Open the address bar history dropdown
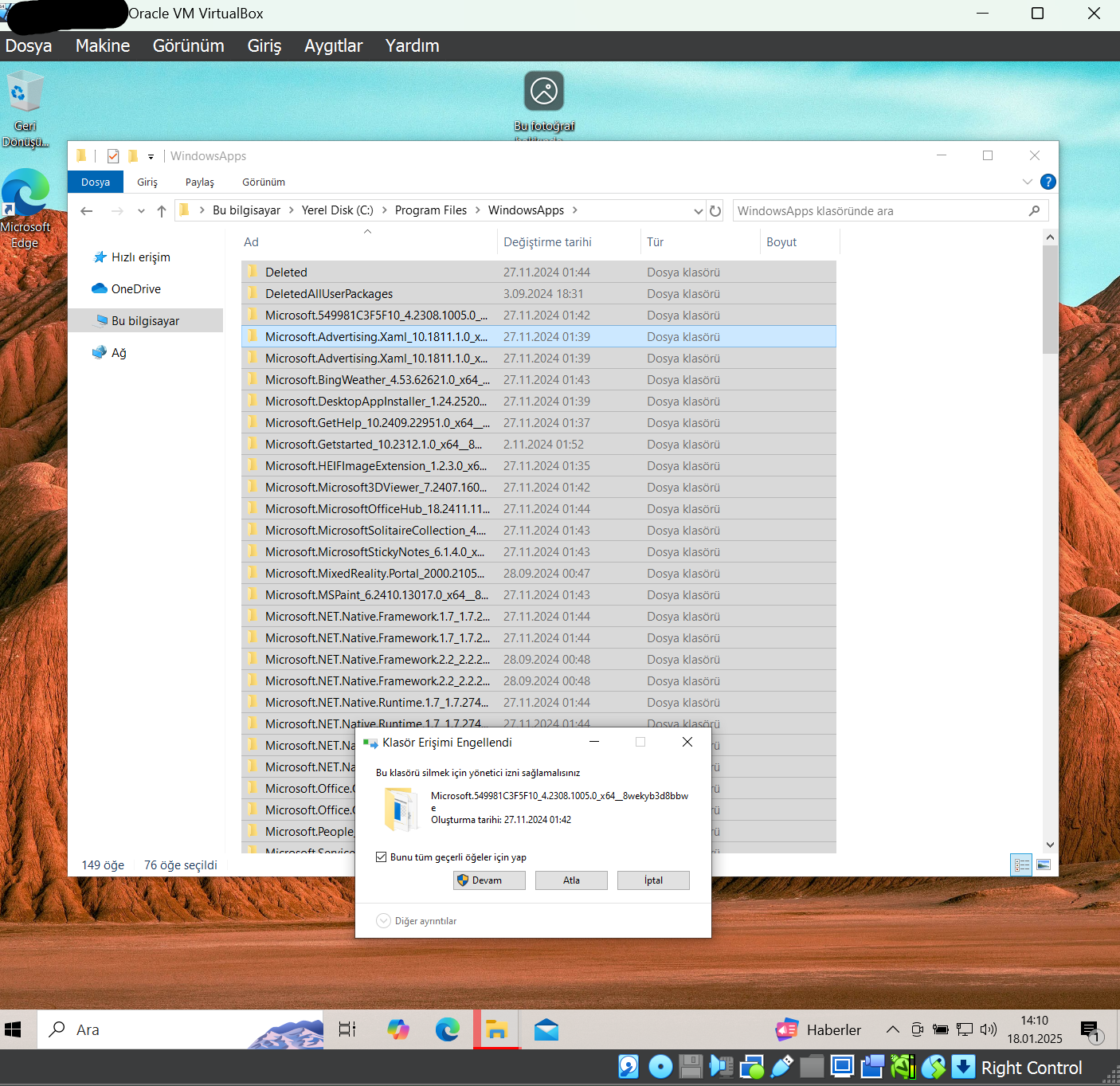Image resolution: width=1120 pixels, height=1086 pixels. (699, 211)
